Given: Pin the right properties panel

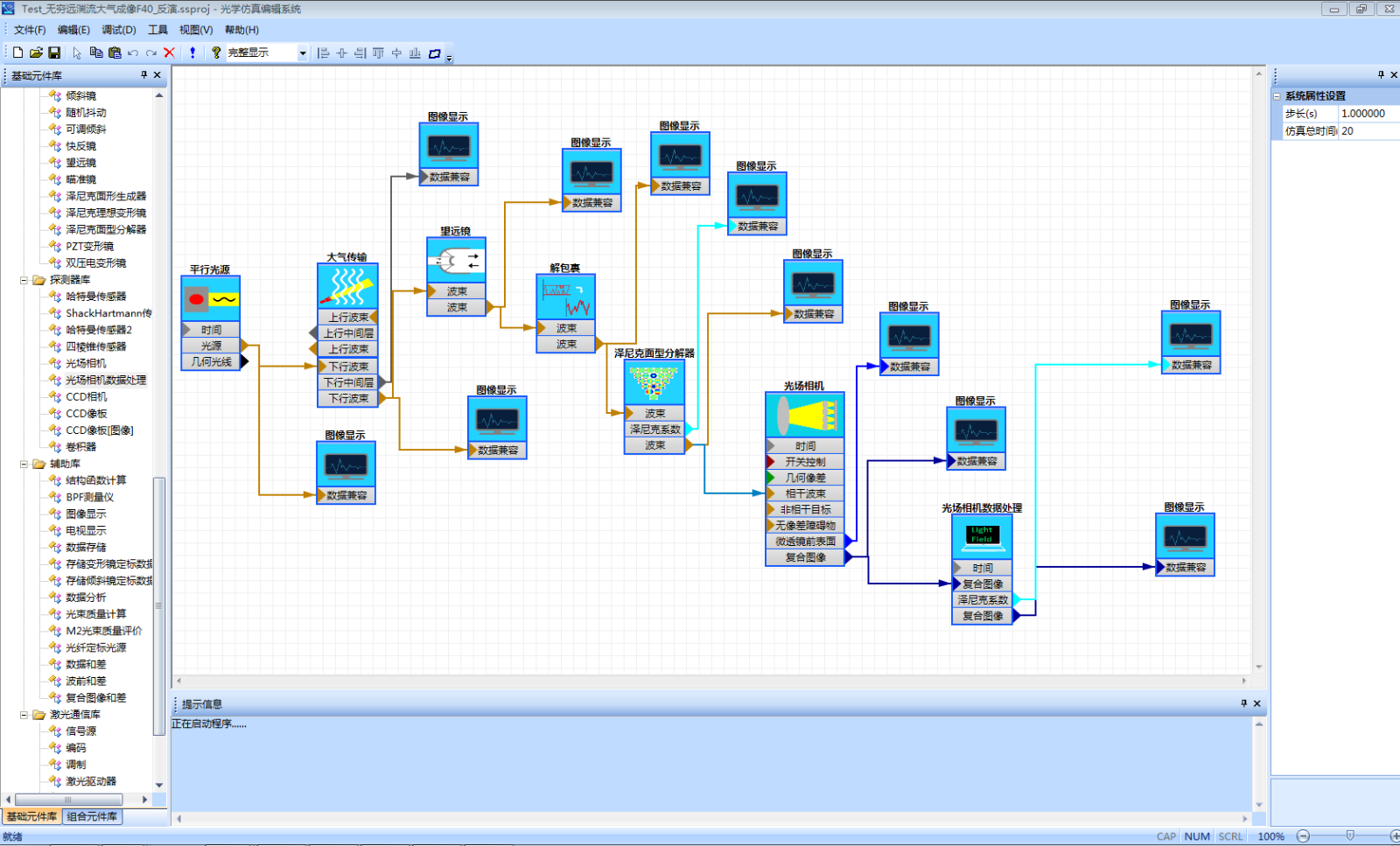Looking at the screenshot, I should coord(1381,75).
